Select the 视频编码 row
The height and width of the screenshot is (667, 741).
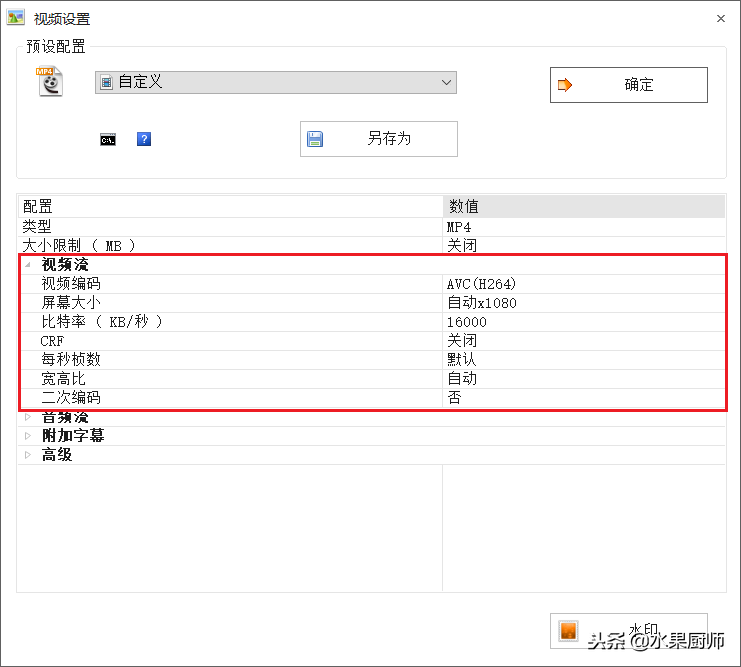pos(371,284)
